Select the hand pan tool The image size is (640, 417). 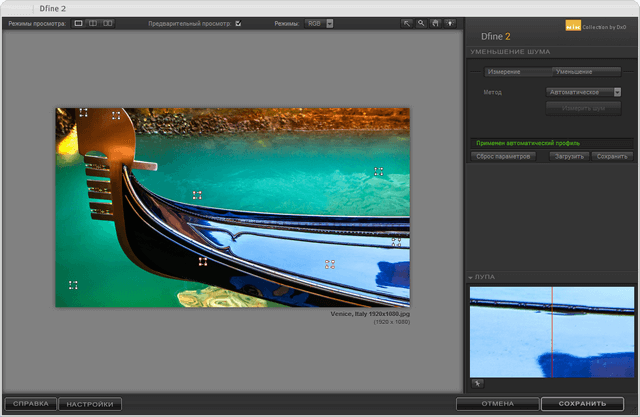tap(435, 22)
